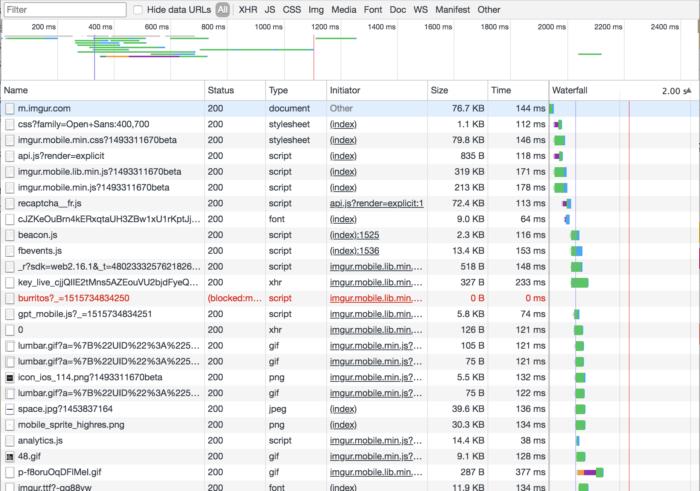Filter requests by Img
700x491 pixels.
(316, 10)
